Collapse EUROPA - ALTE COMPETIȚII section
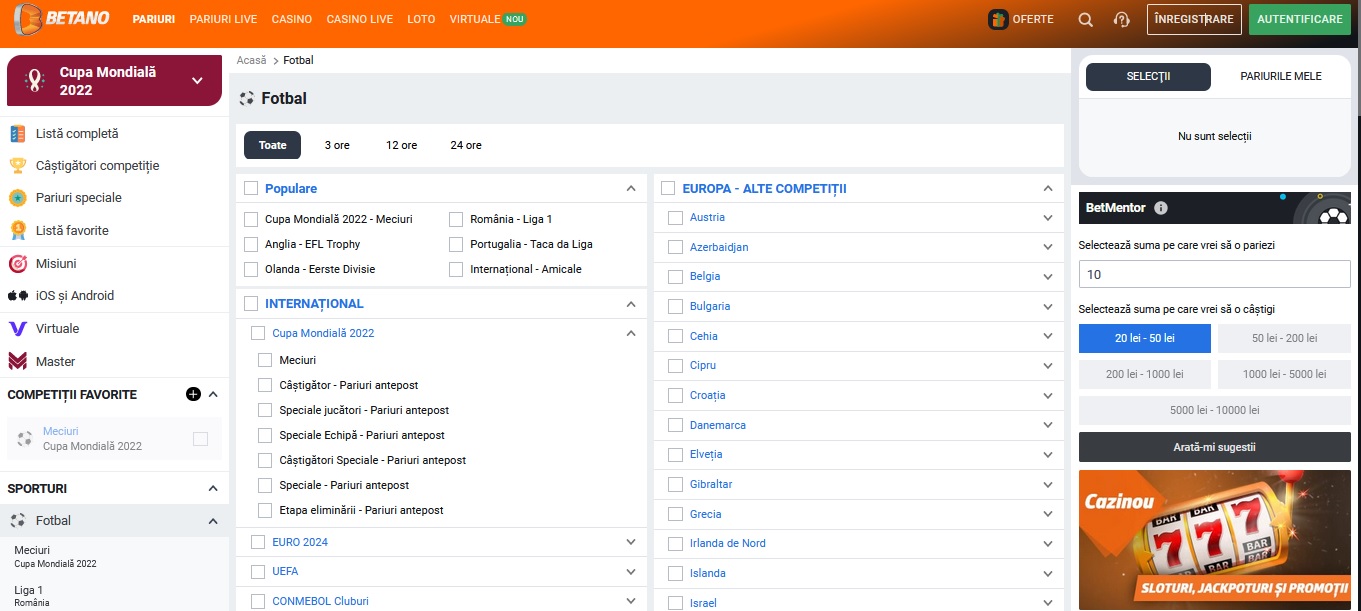Viewport: 1361px width, 611px height. click(x=1048, y=188)
